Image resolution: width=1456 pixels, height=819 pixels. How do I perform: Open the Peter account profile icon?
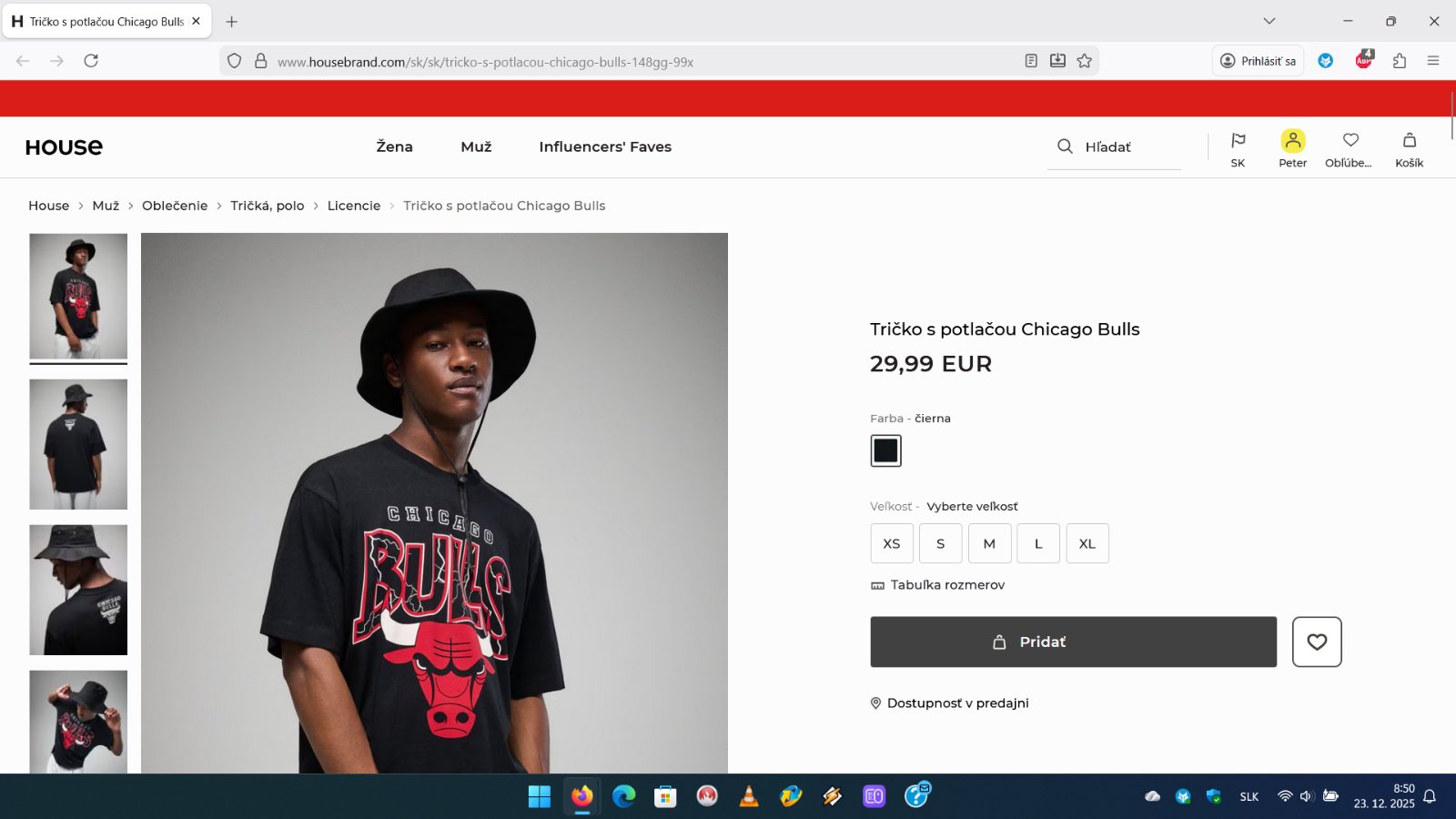tap(1292, 140)
